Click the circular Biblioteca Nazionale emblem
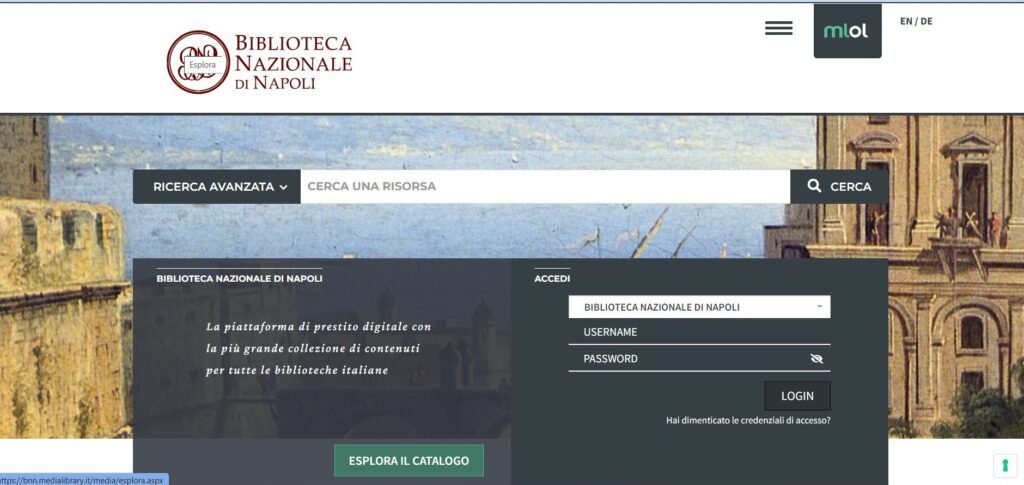Image resolution: width=1024 pixels, height=485 pixels. click(198, 62)
